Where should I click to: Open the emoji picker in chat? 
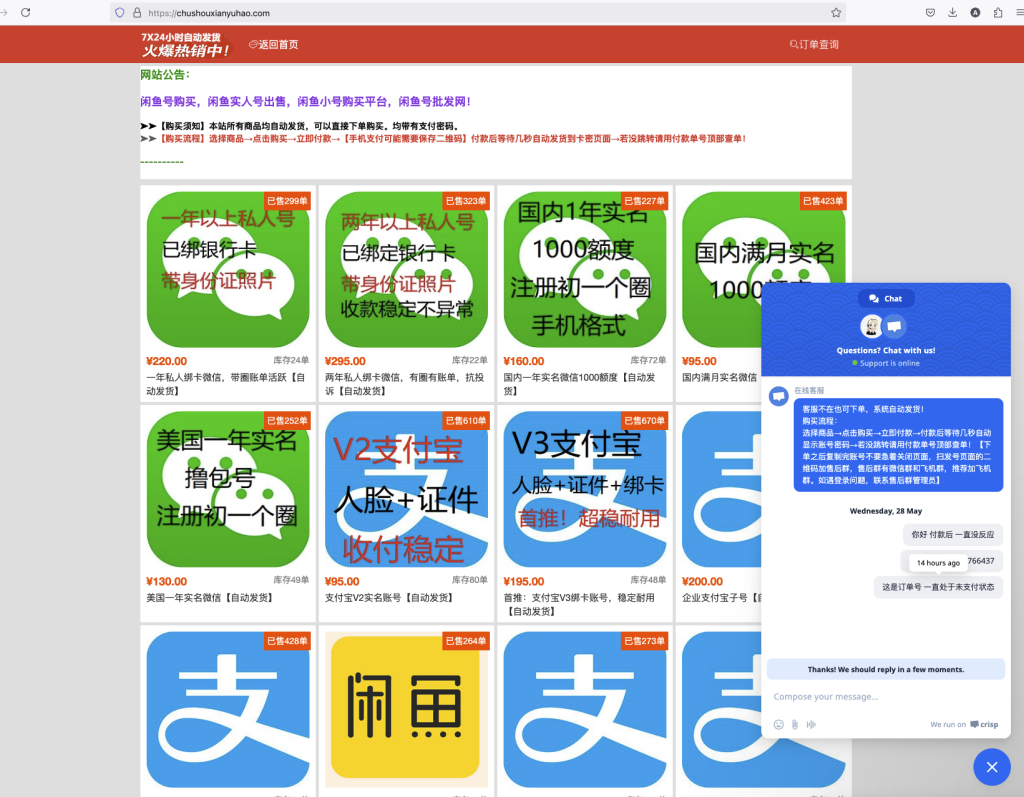pos(778,724)
